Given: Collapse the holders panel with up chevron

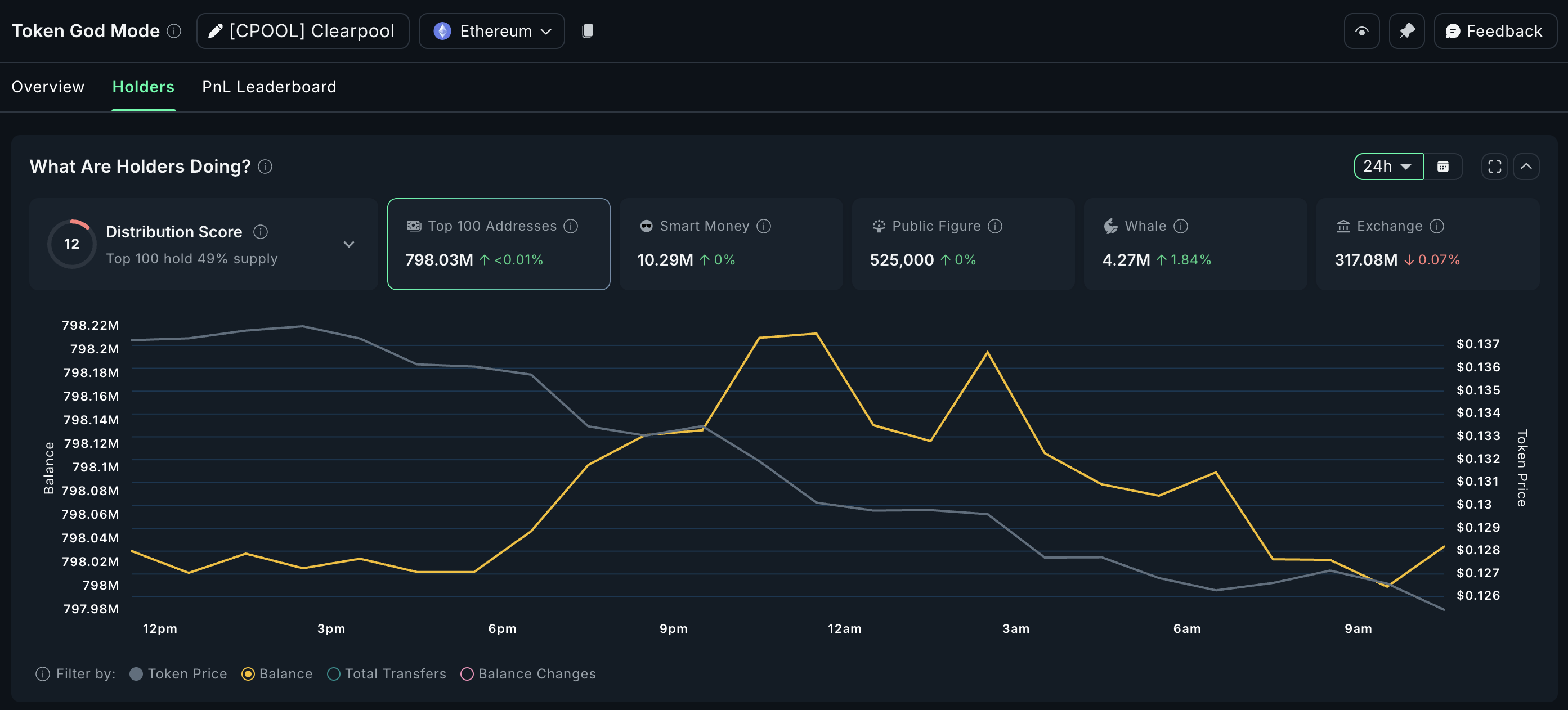Looking at the screenshot, I should click(x=1526, y=167).
